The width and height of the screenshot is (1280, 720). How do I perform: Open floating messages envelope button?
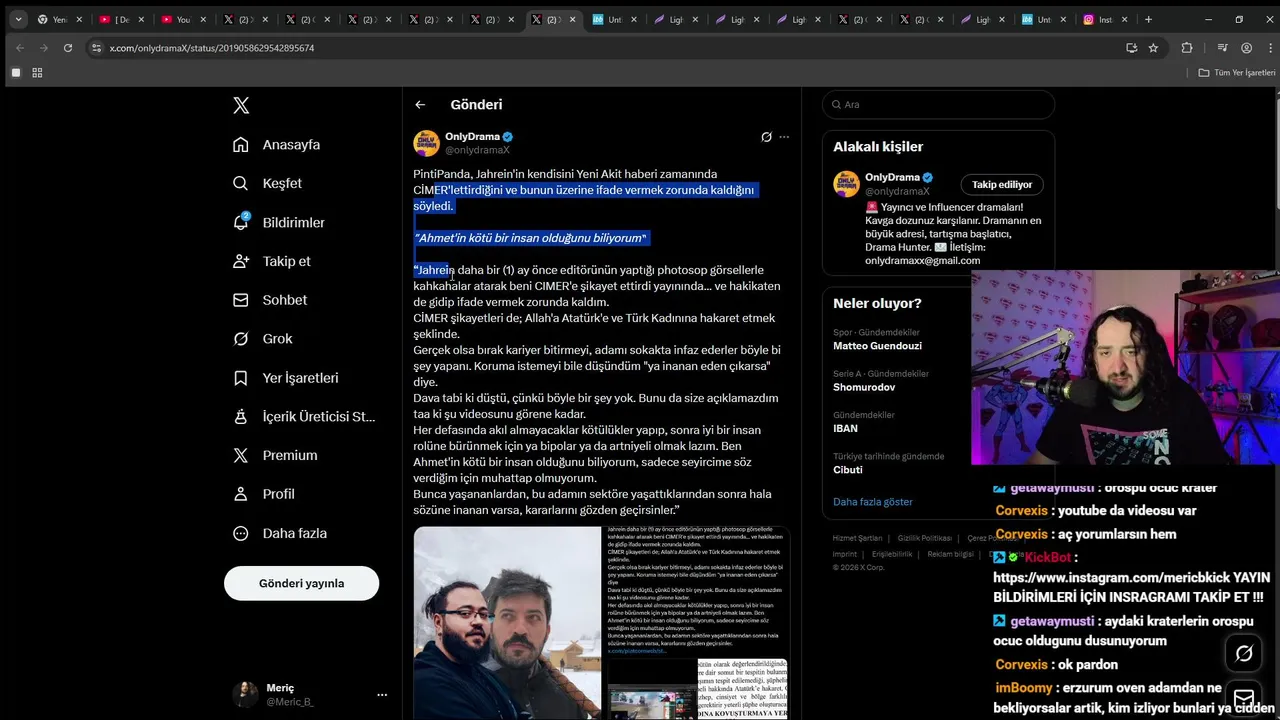click(1244, 698)
